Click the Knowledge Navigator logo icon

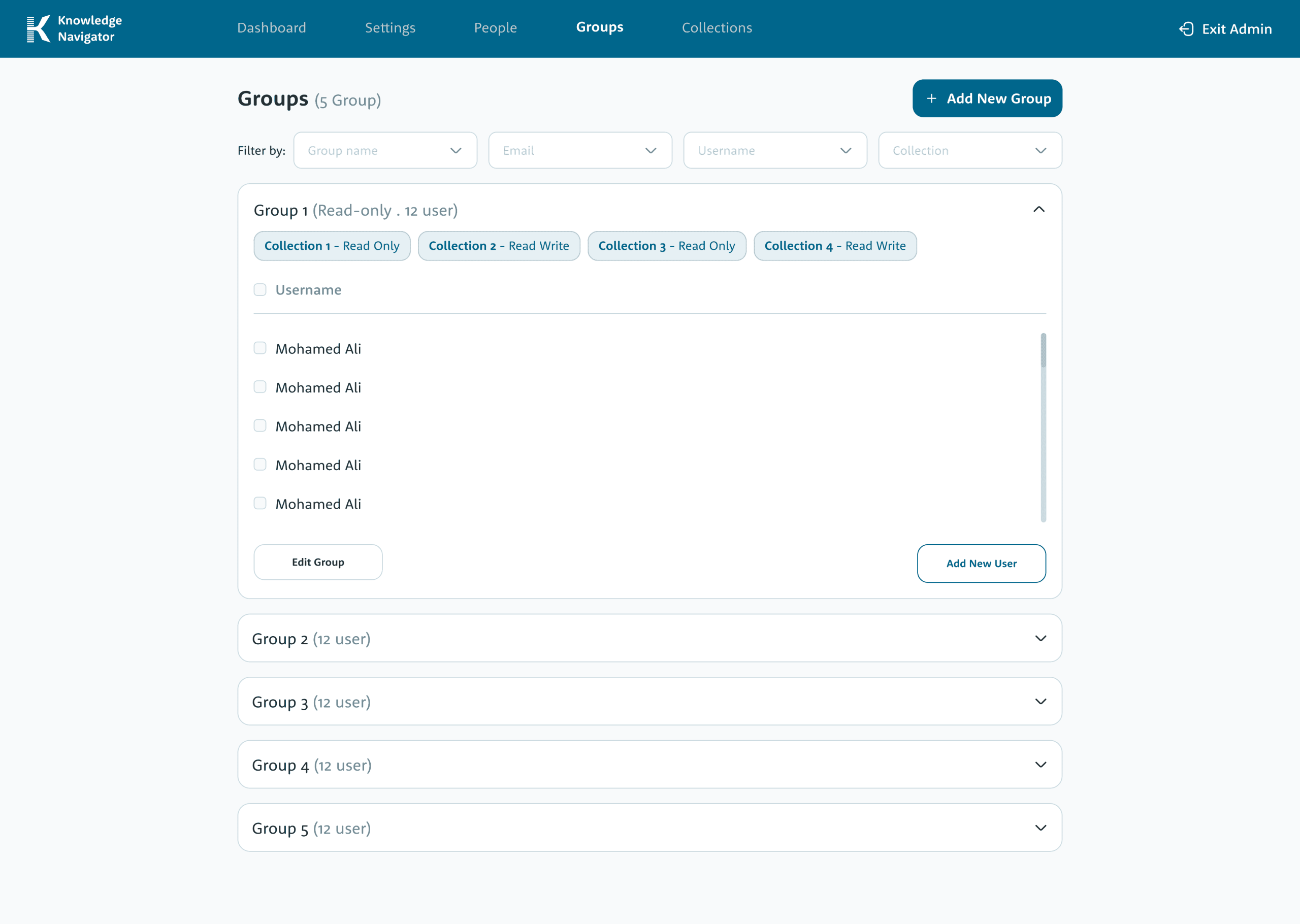click(x=38, y=28)
